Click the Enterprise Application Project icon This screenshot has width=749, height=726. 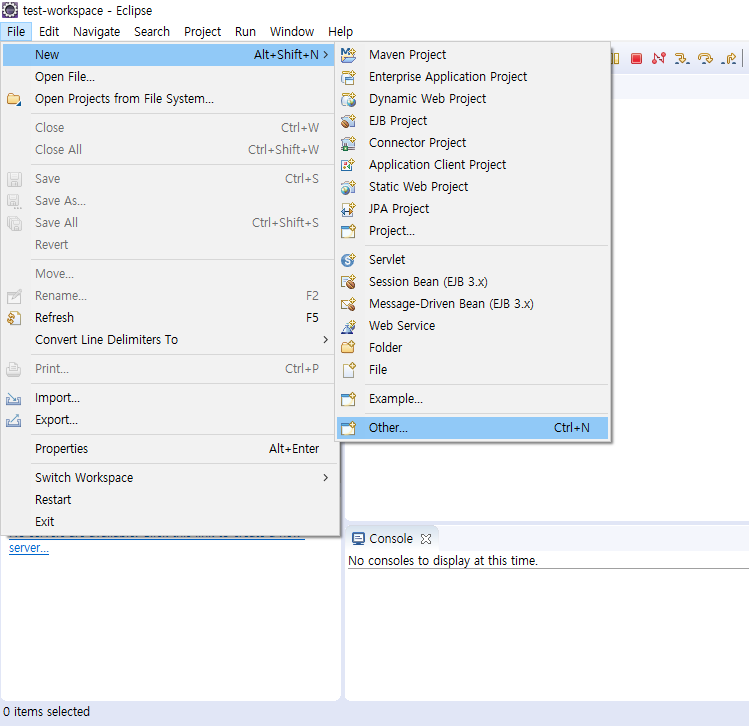[348, 77]
